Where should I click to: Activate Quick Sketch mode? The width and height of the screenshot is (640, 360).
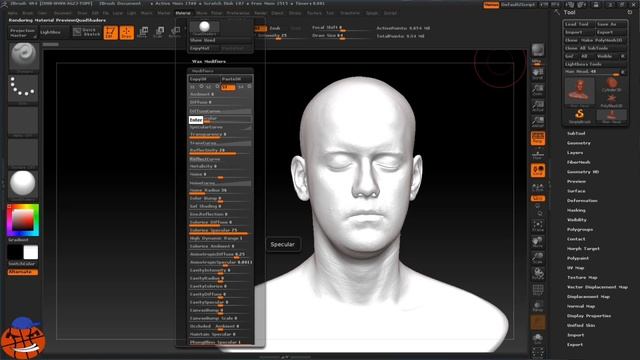(x=87, y=32)
